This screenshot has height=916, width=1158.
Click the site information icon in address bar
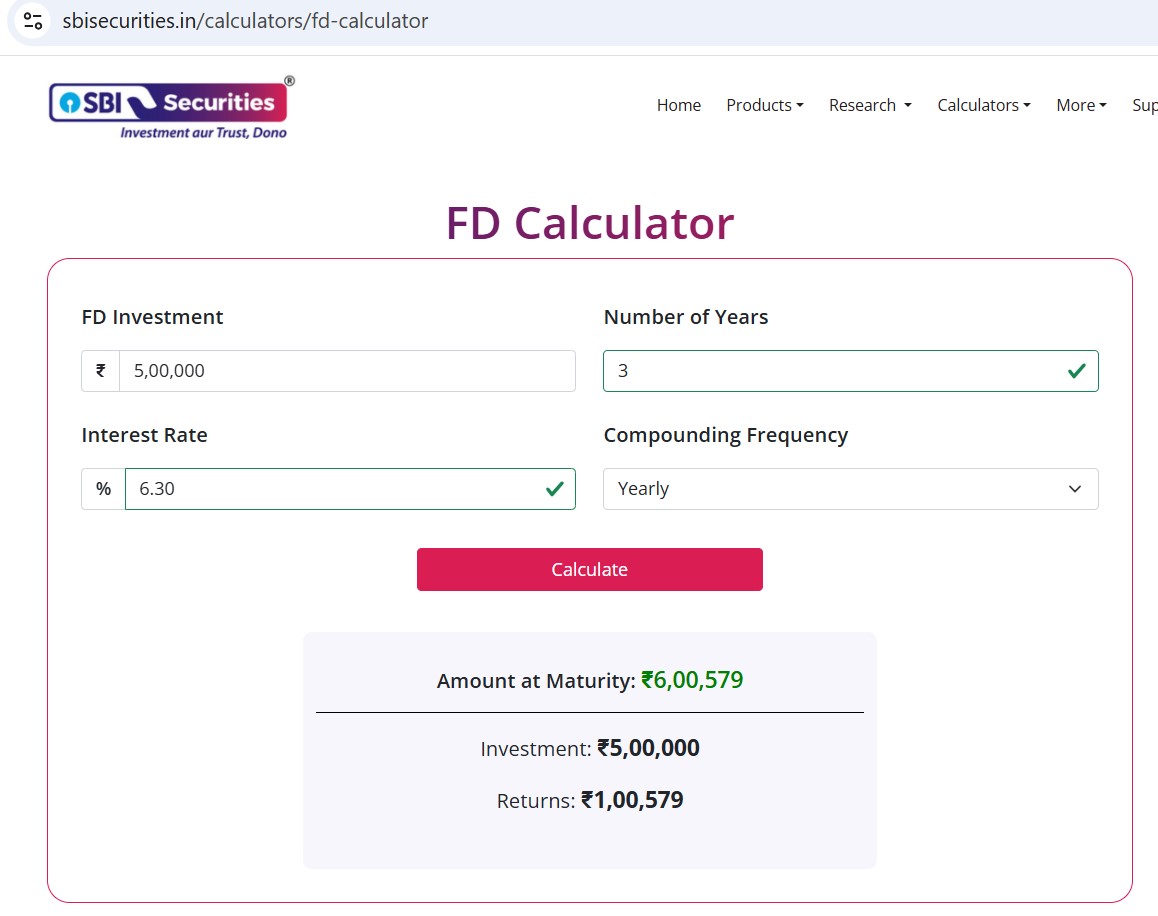pyautogui.click(x=33, y=21)
